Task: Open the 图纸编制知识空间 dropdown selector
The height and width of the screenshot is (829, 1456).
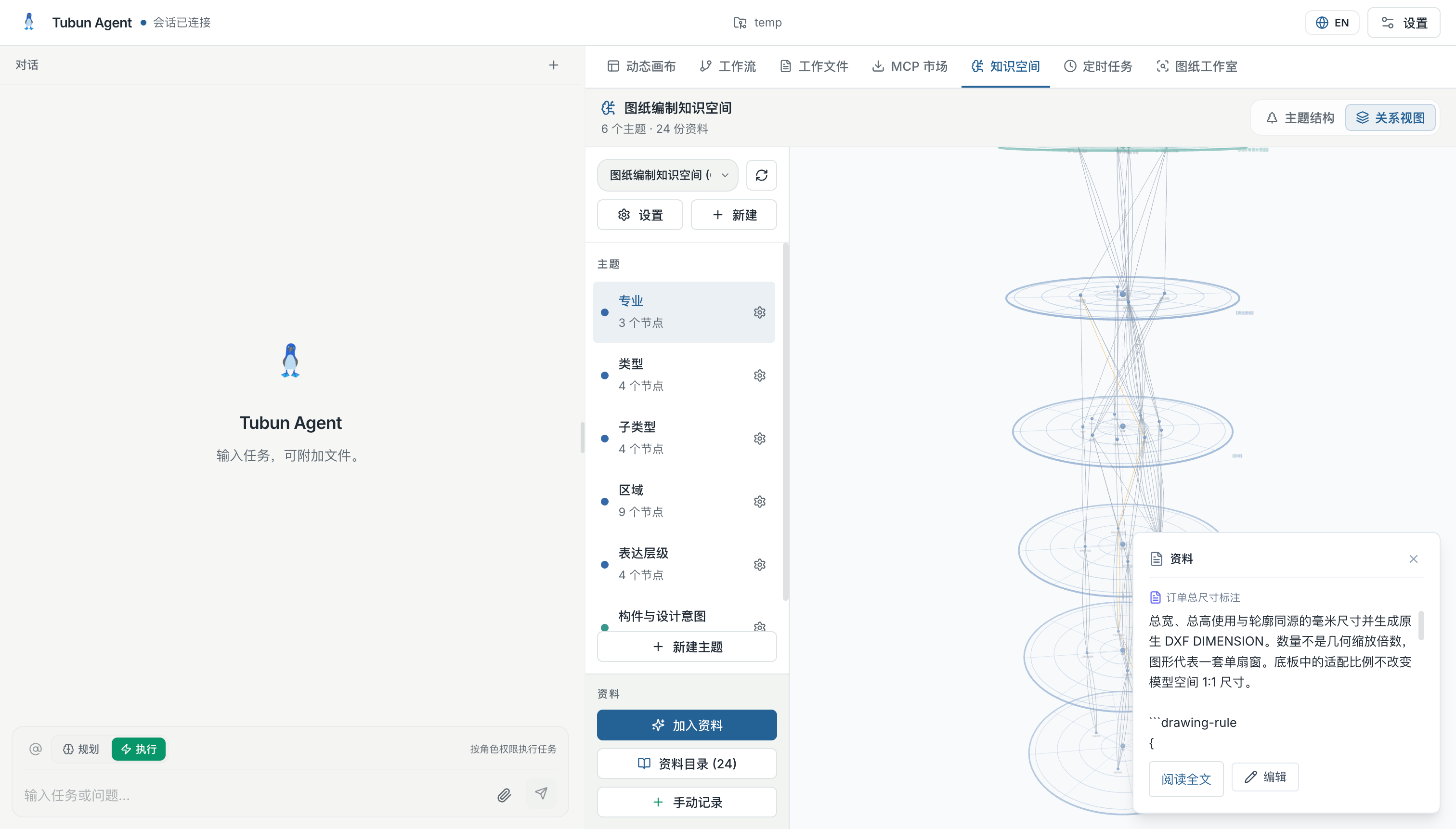Action: tap(667, 175)
